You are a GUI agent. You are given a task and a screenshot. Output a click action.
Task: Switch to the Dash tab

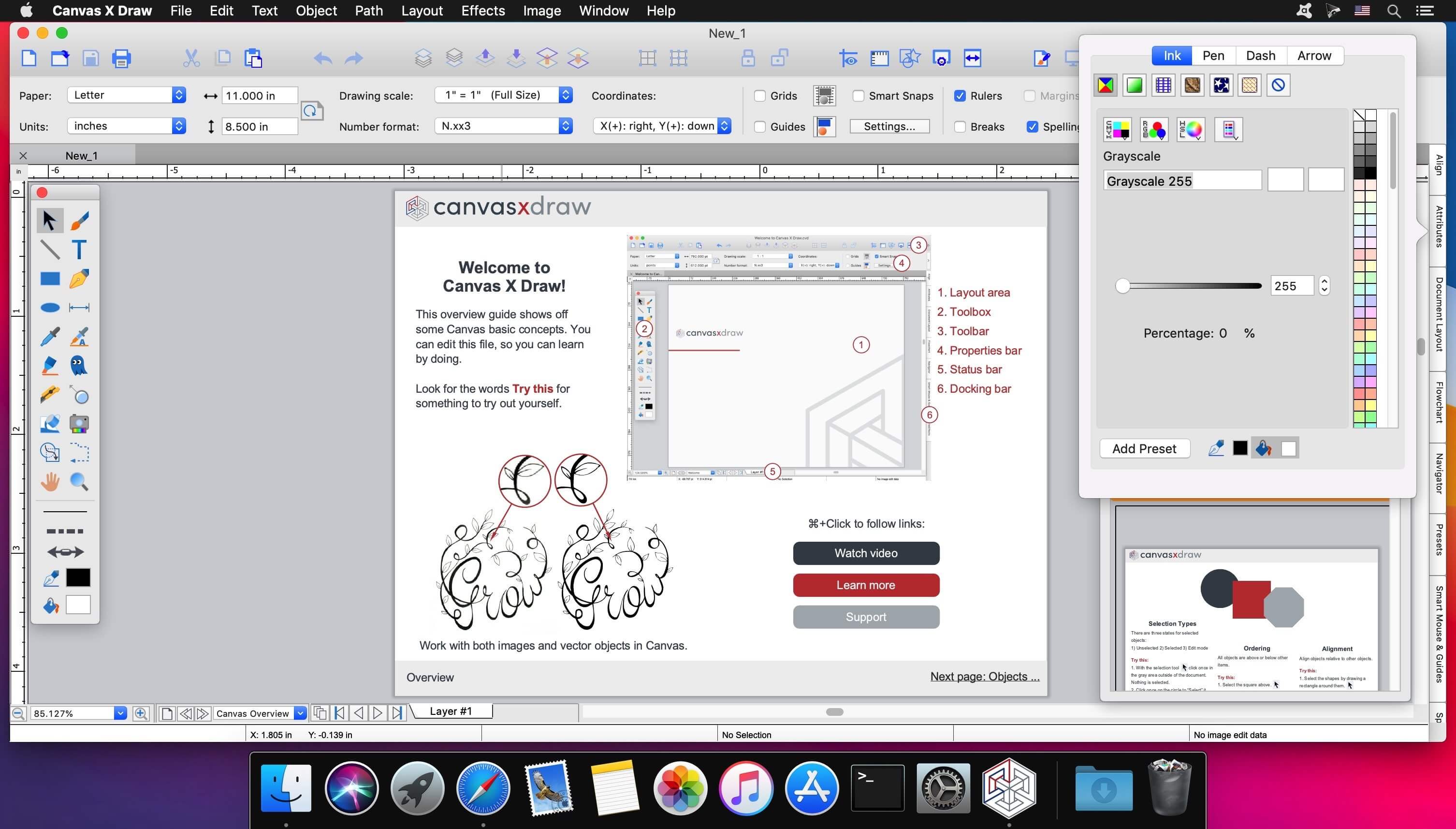pos(1260,56)
